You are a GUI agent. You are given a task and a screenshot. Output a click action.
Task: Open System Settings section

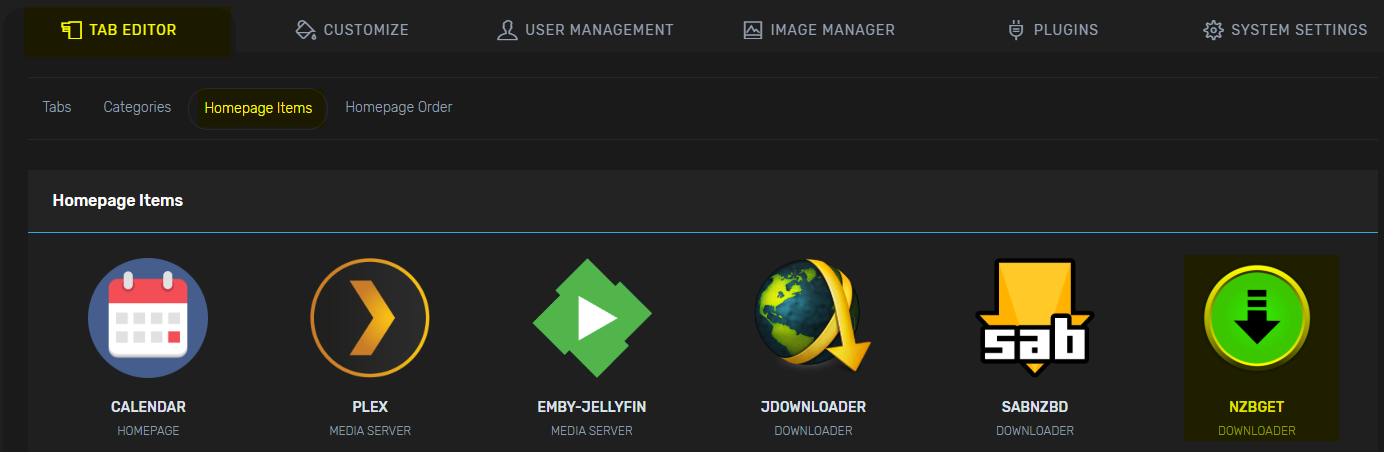(1285, 30)
